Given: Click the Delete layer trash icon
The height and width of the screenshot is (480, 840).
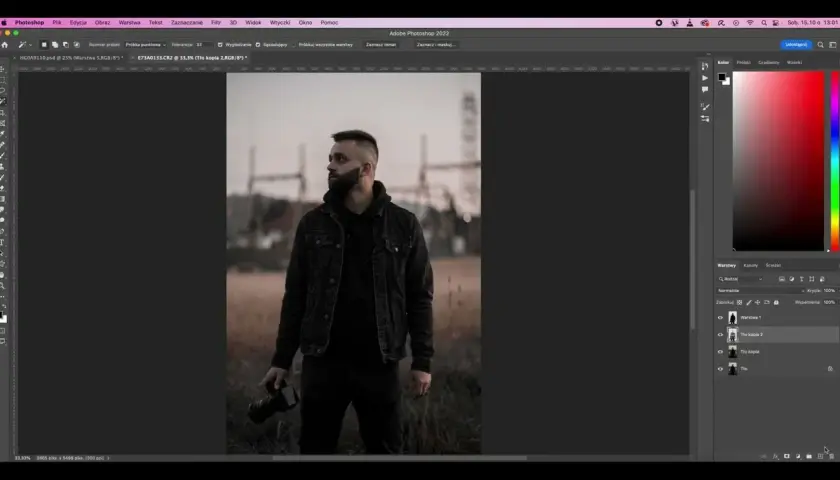Looking at the screenshot, I should coord(831,456).
